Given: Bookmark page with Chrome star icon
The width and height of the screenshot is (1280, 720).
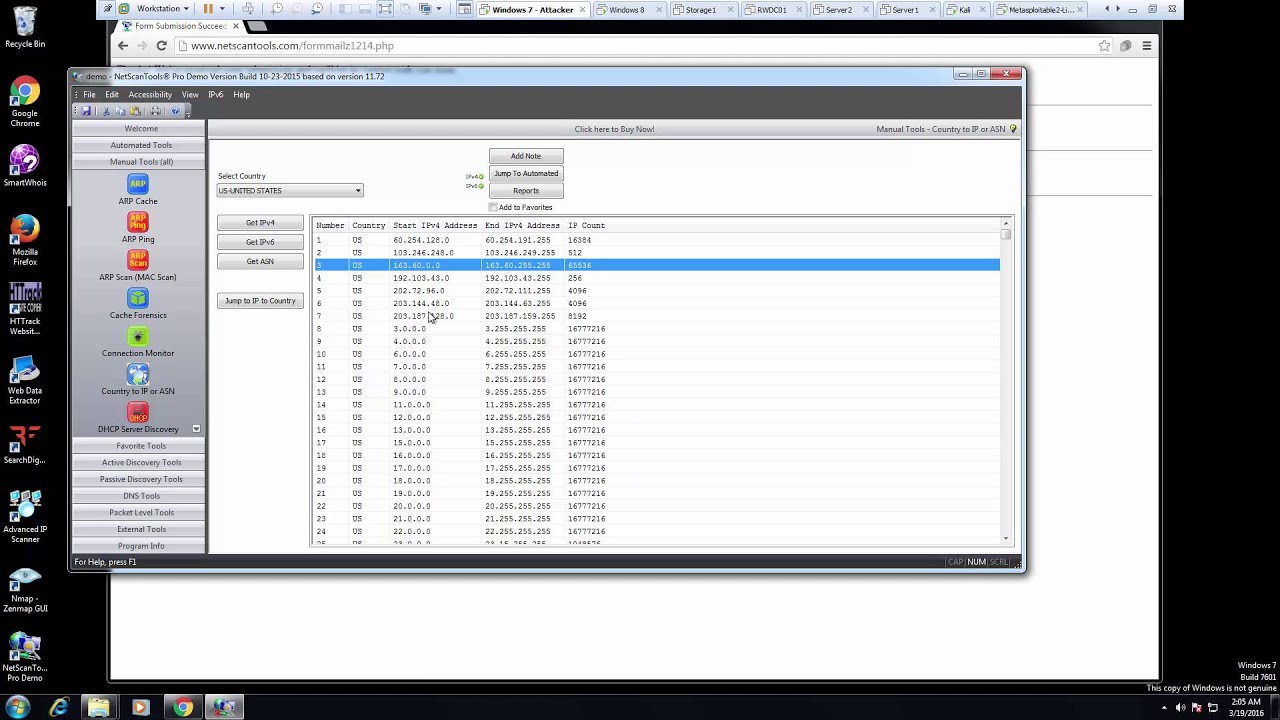Looking at the screenshot, I should [x=1104, y=45].
